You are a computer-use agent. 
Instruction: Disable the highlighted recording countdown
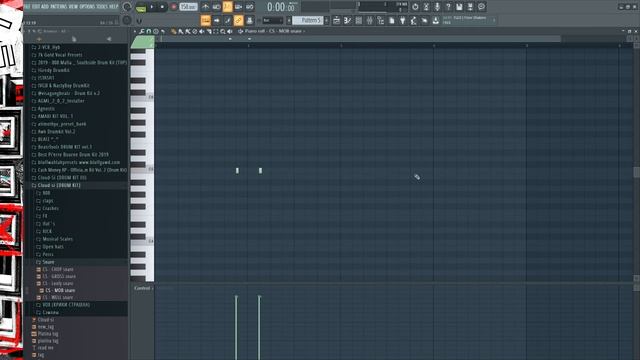click(x=227, y=7)
